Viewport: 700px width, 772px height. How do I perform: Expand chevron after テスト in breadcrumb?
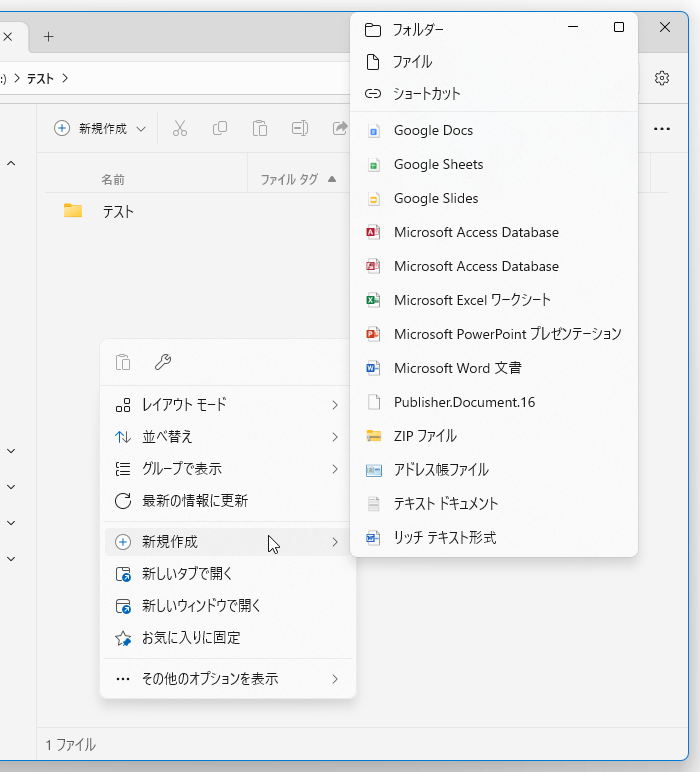coord(65,78)
